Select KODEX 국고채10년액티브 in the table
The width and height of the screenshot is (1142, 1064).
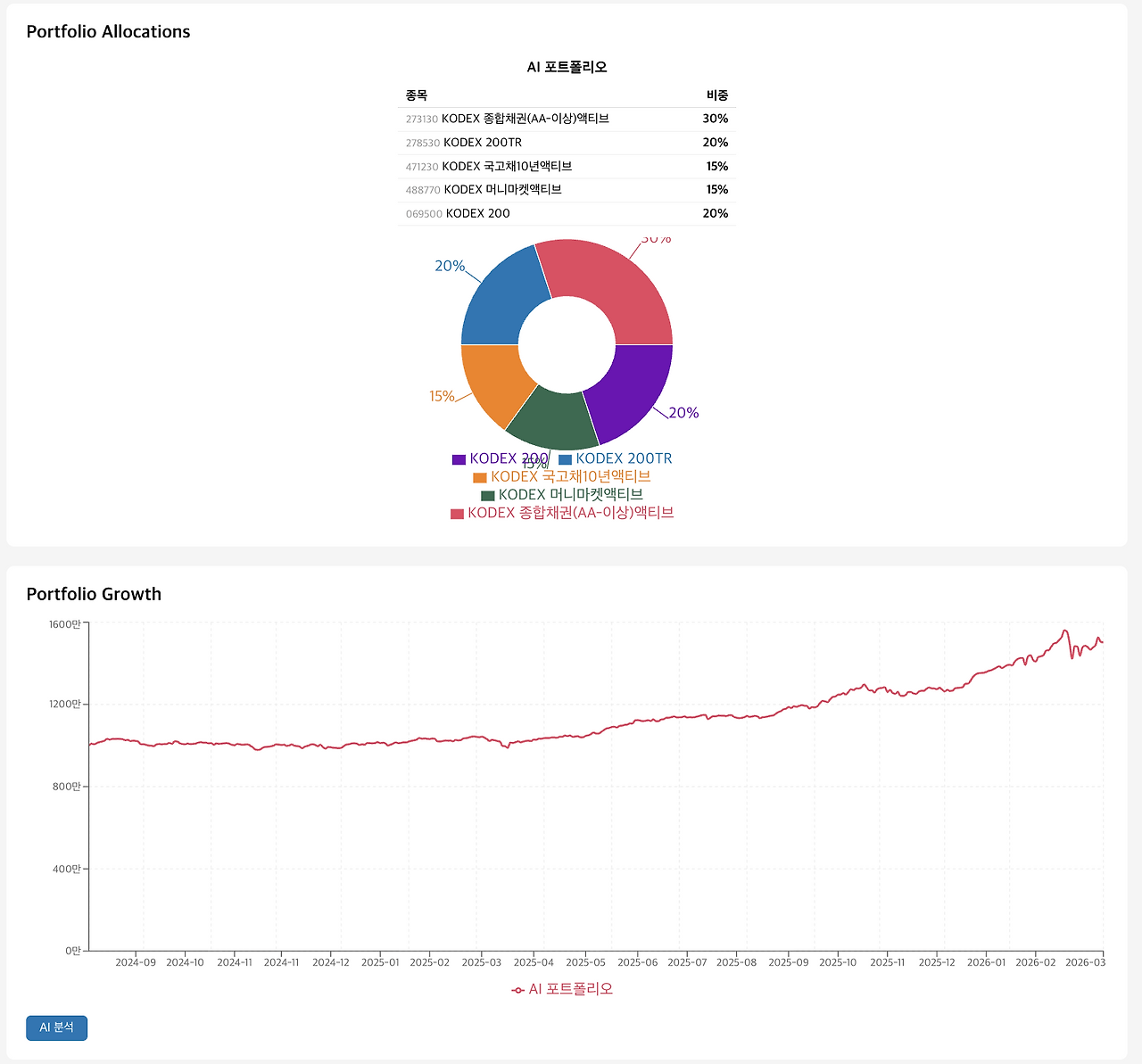(x=507, y=167)
